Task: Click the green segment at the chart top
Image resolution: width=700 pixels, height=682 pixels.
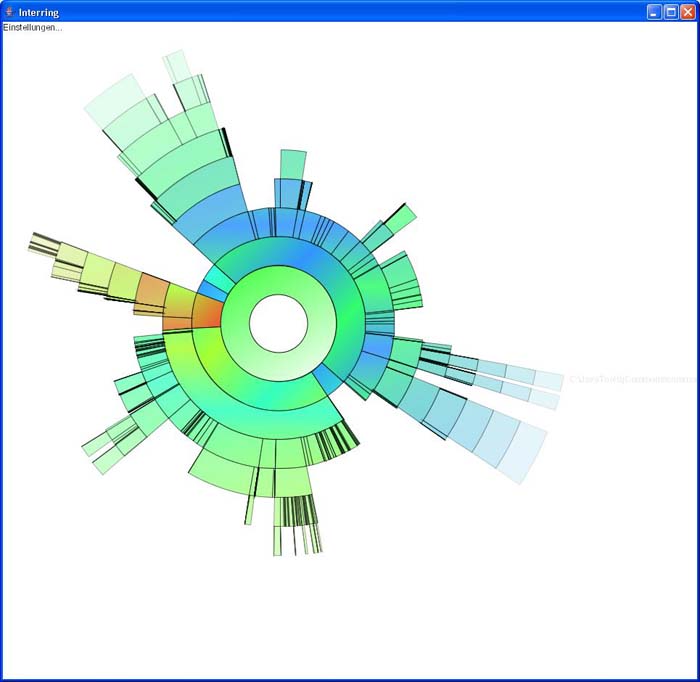Action: (293, 164)
